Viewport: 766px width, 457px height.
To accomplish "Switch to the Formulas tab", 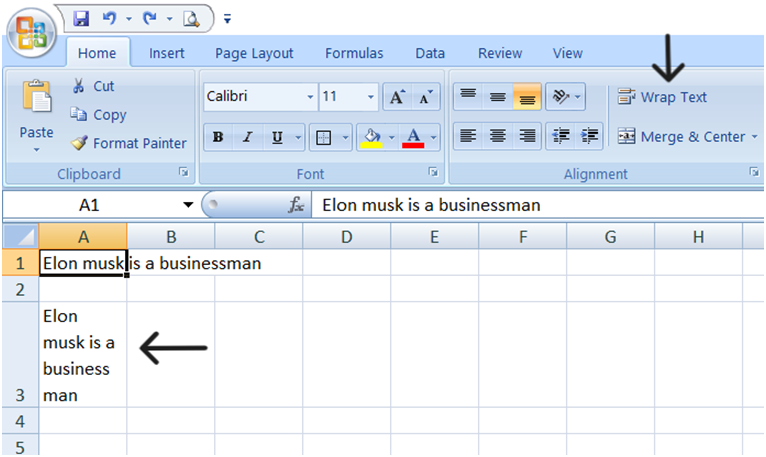I will pos(354,53).
